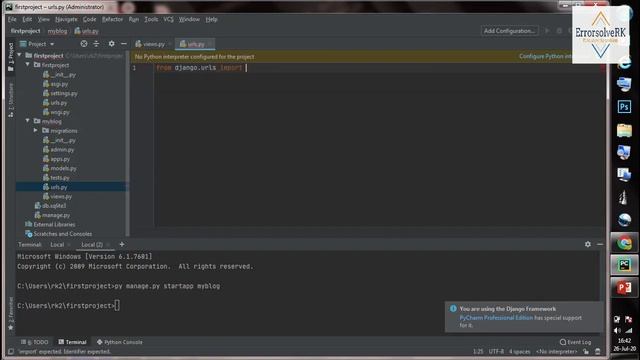Image resolution: width=640 pixels, height=360 pixels.
Task: Collapse the firstproject root folder
Action: pyautogui.click(x=19, y=55)
